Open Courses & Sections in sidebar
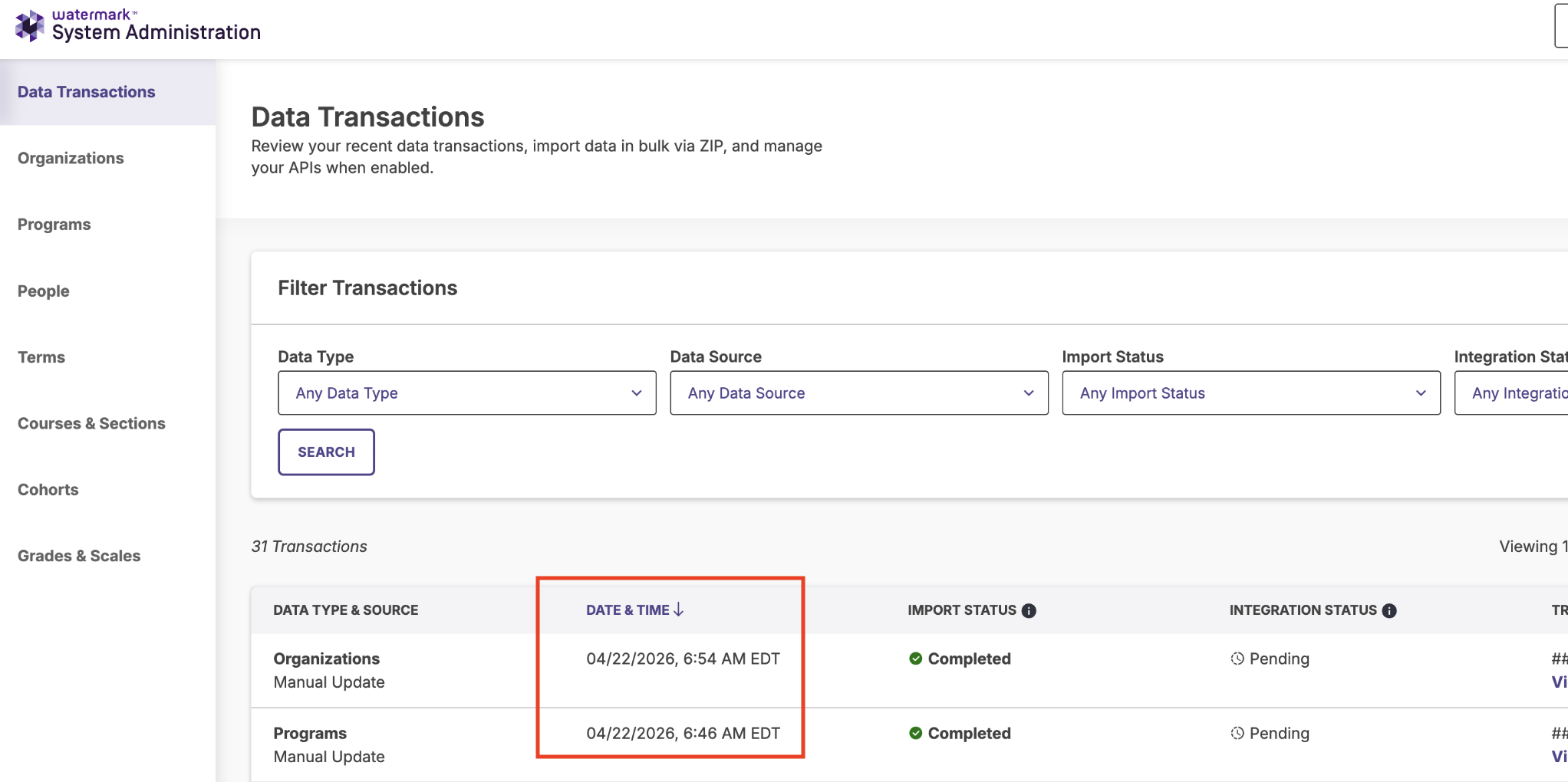 (x=91, y=423)
